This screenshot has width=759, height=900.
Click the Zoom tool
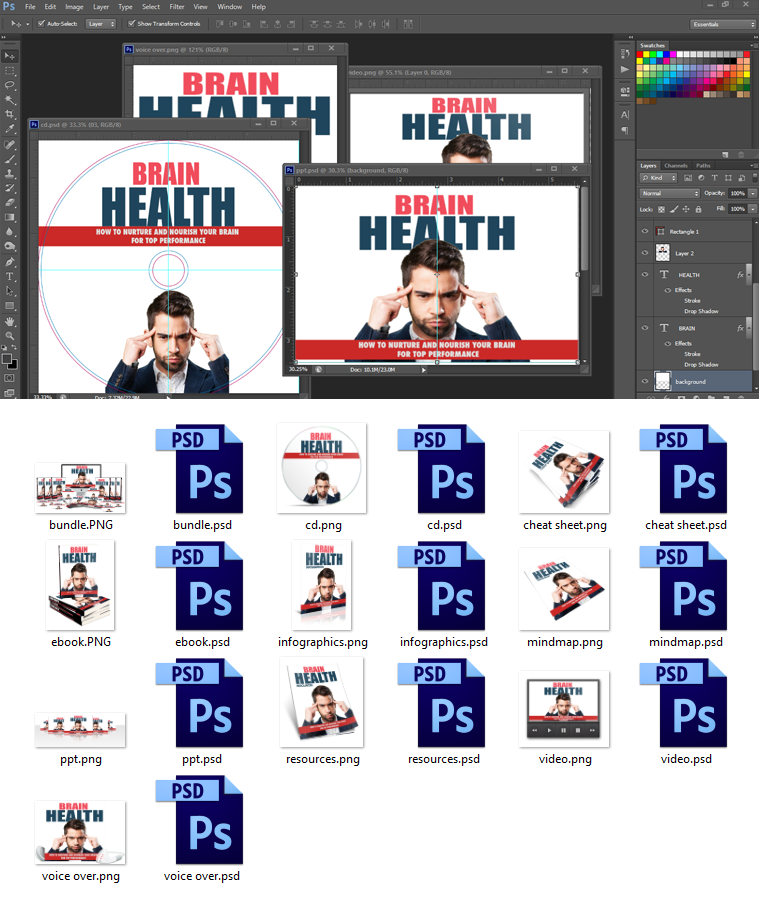click(x=10, y=336)
